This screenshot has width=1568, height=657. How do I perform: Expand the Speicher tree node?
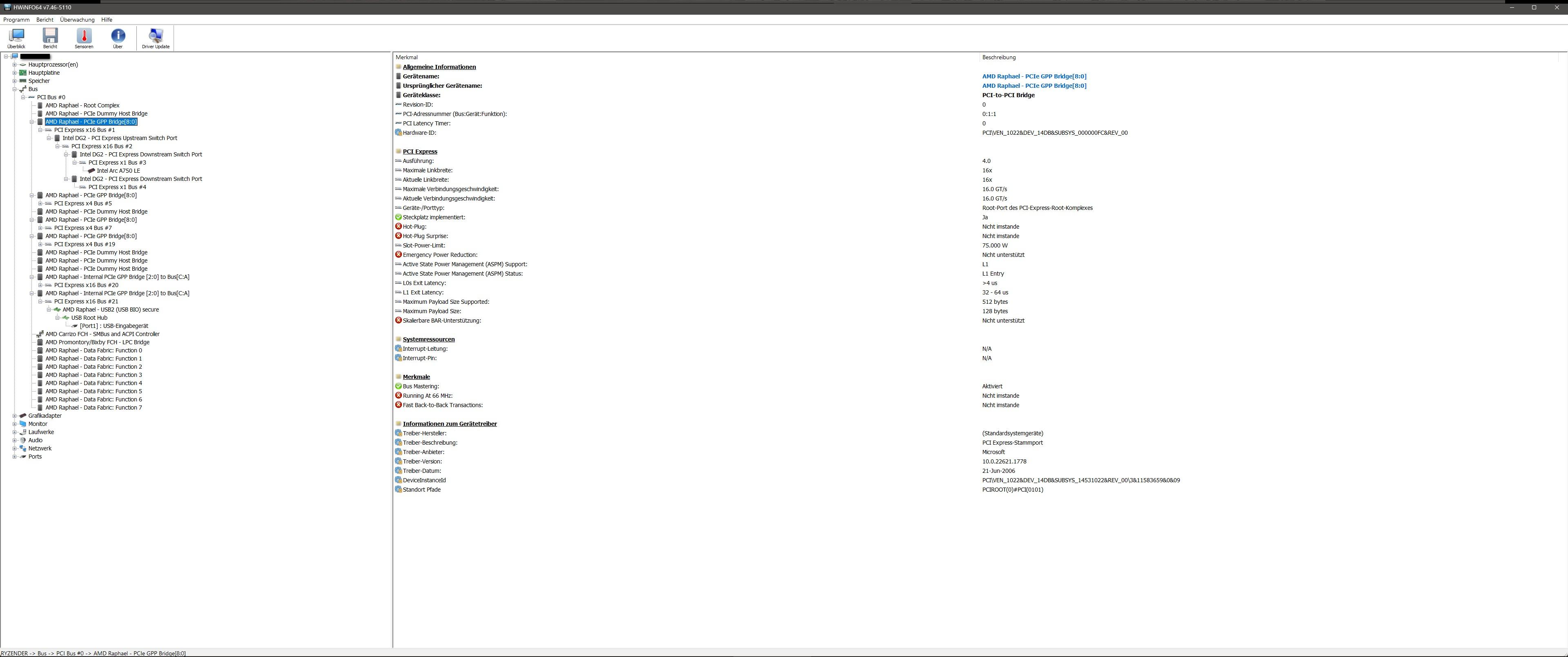(15, 81)
